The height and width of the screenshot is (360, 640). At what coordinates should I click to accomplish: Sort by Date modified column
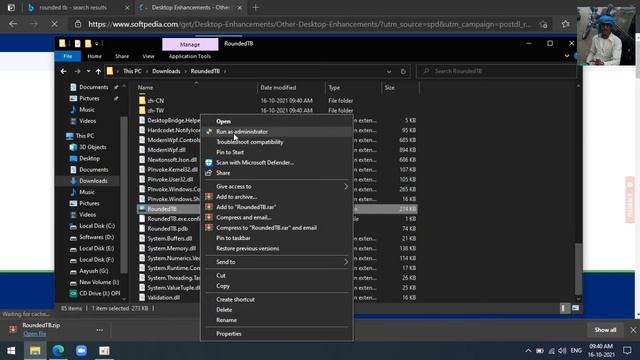point(278,88)
